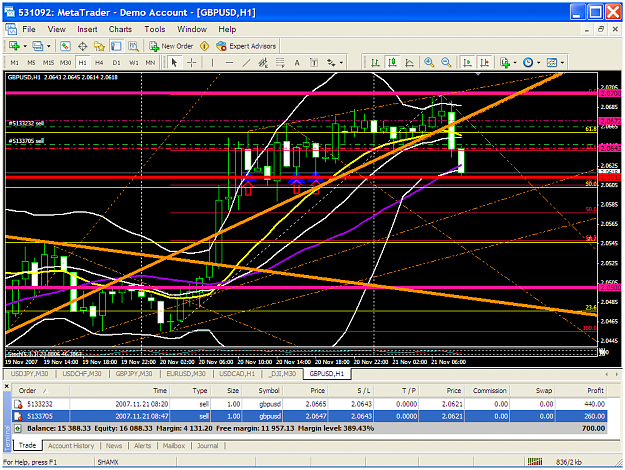
Task: Open the File menu
Action: [x=29, y=29]
